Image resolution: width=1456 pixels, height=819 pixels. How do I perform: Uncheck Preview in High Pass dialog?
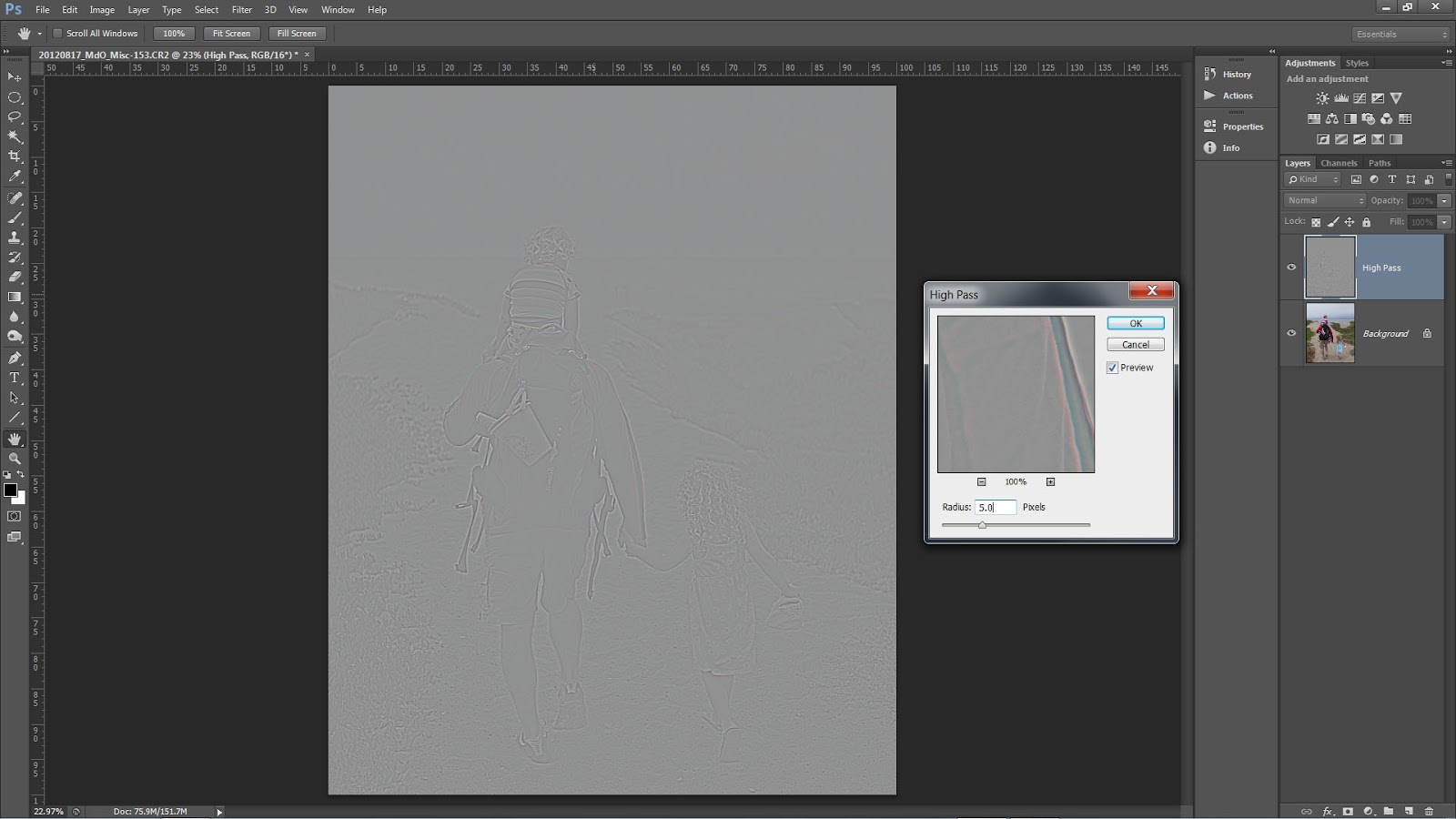coord(1112,368)
